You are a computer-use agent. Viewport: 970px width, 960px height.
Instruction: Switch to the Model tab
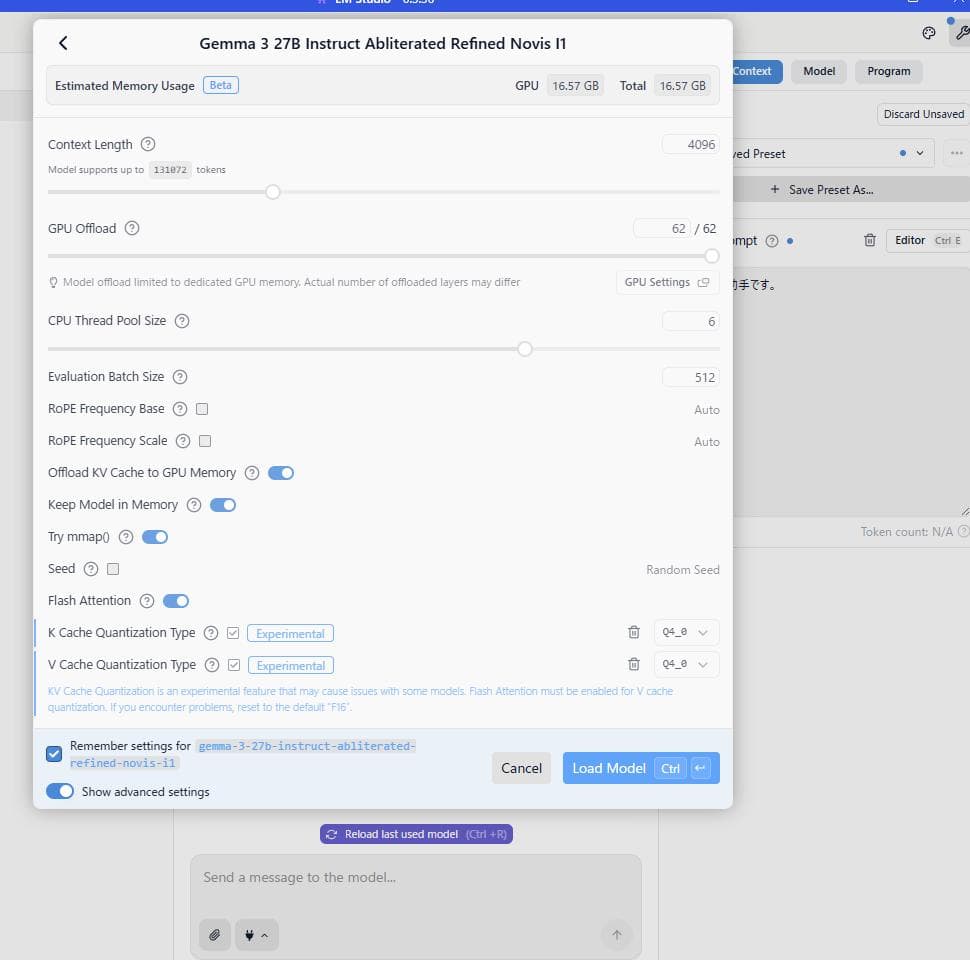818,72
